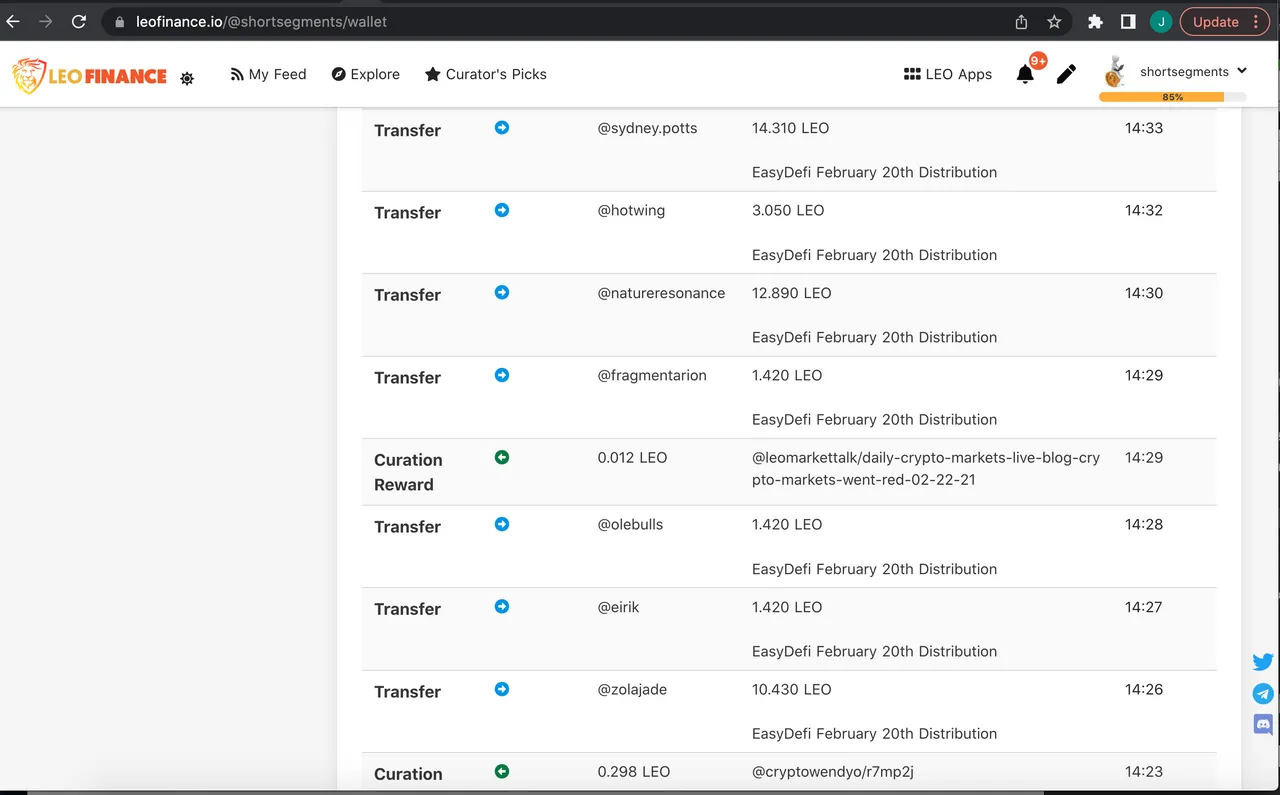Click the Curation Reward label at 14:29

point(408,472)
